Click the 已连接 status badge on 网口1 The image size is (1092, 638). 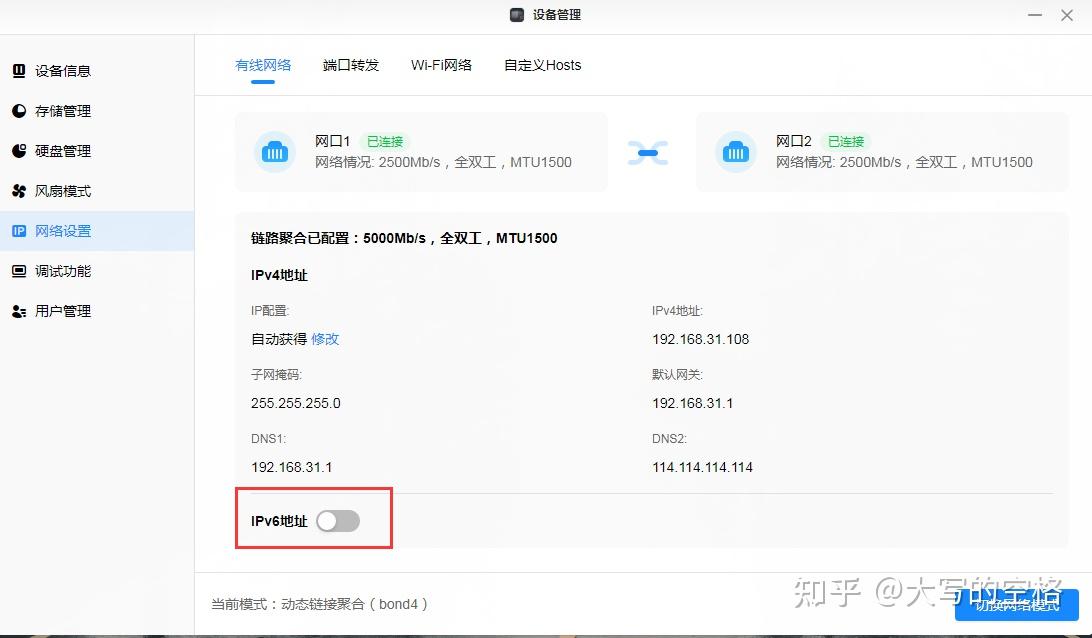(385, 141)
